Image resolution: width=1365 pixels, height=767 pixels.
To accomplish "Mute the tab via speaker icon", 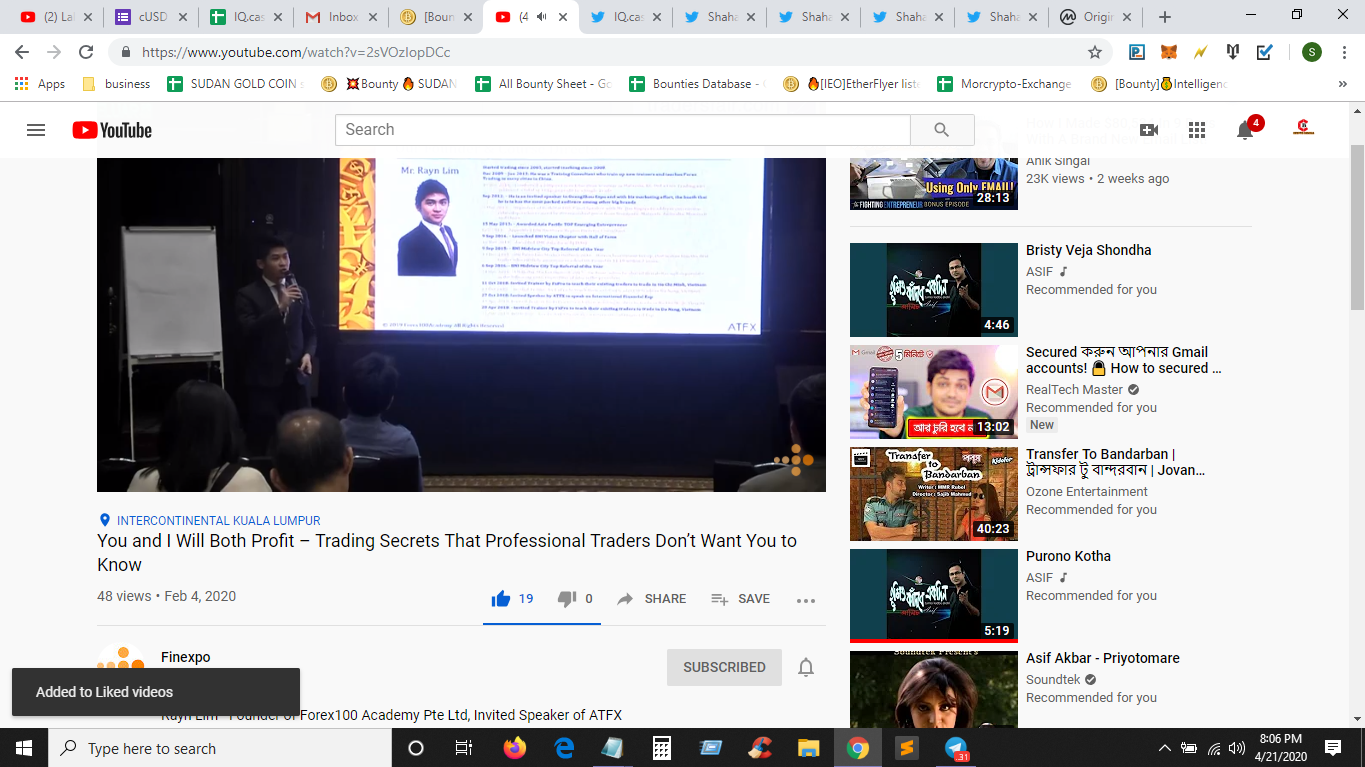I will [541, 17].
